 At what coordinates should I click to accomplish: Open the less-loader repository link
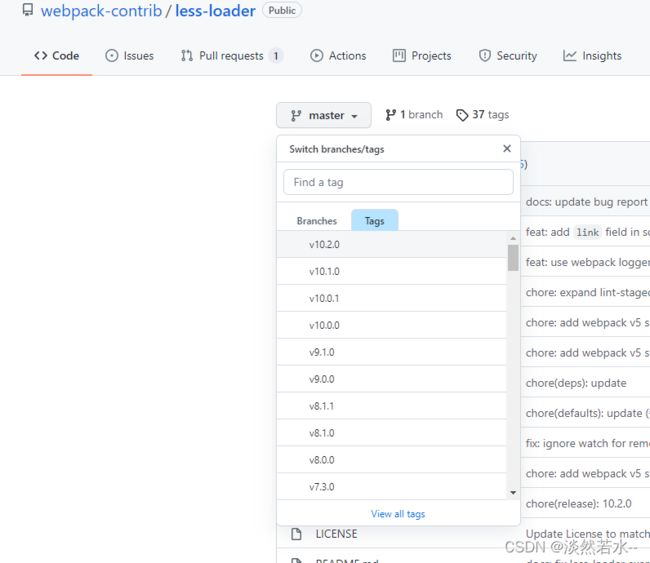[215, 11]
